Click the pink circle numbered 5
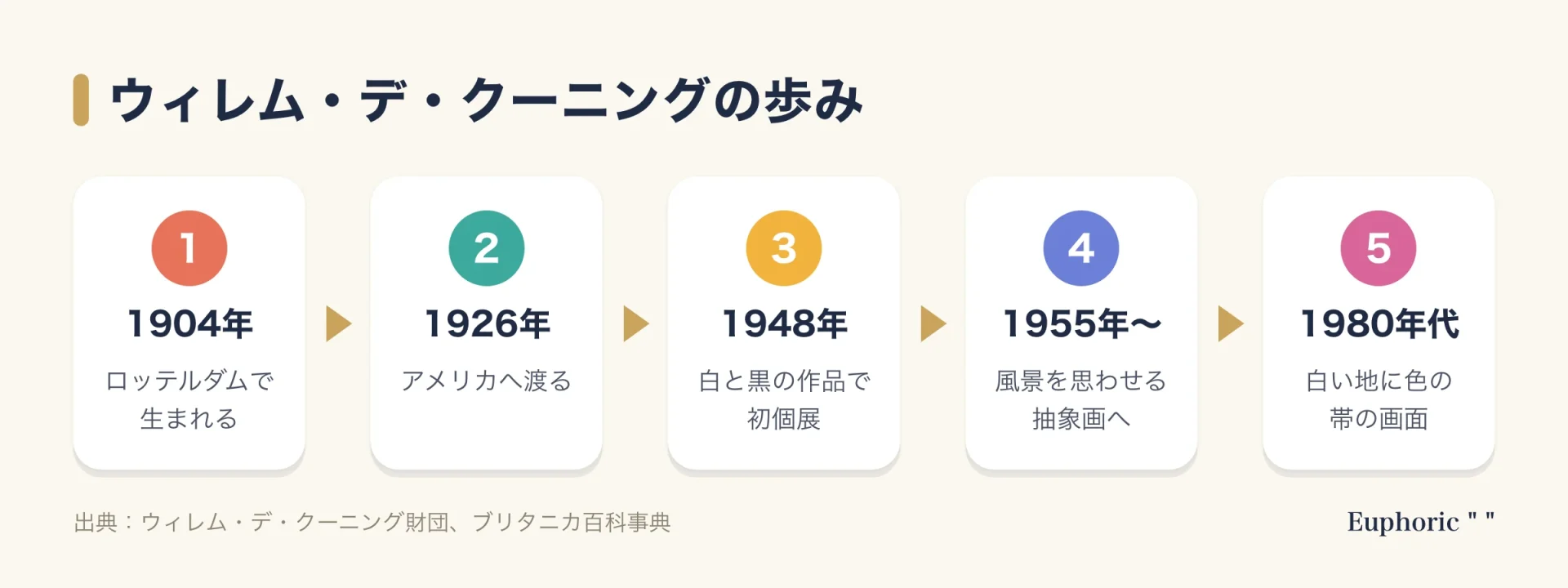 [x=1379, y=248]
